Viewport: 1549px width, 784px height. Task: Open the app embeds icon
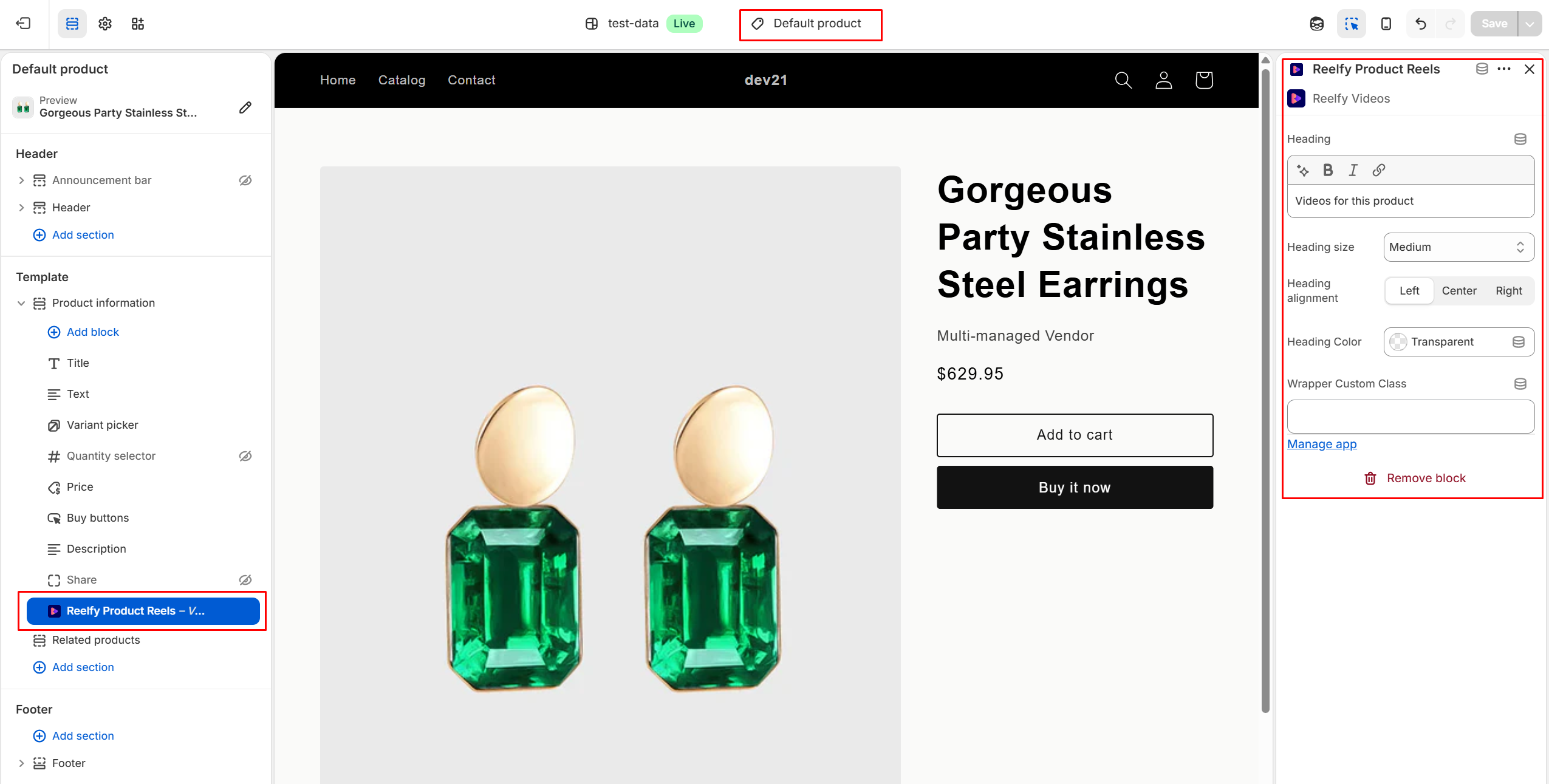[x=138, y=24]
